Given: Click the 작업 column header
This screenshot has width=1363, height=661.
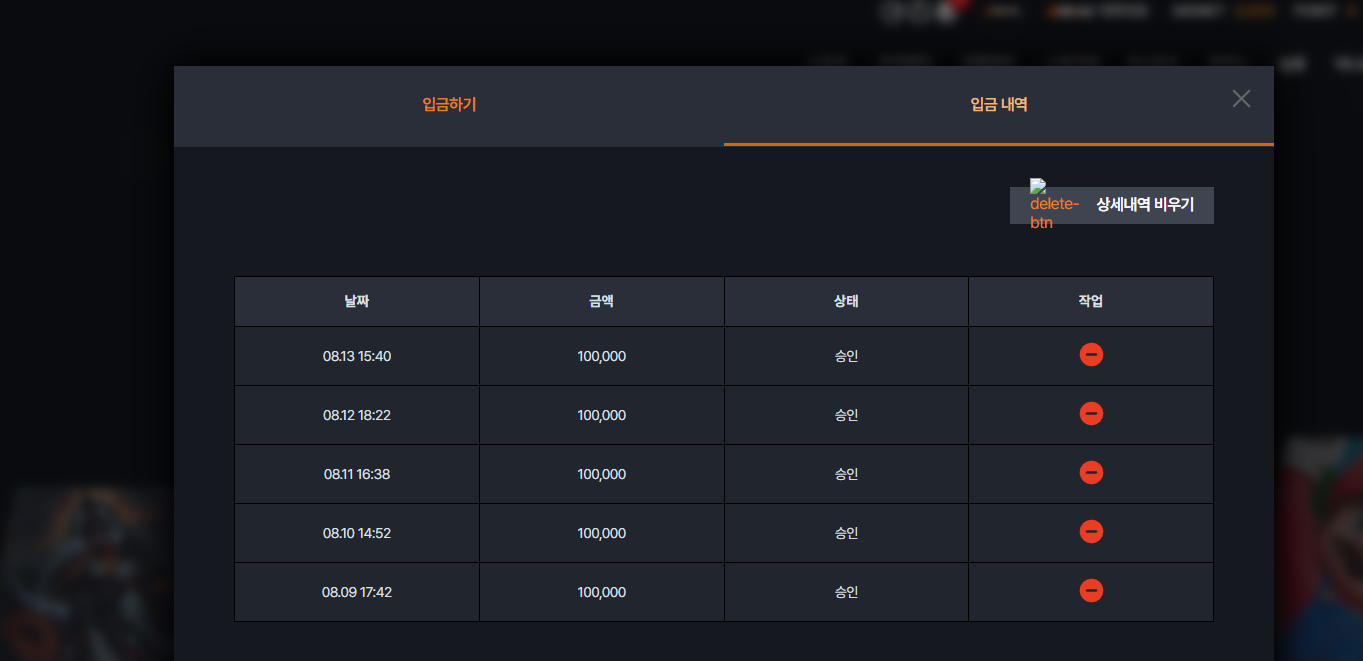Looking at the screenshot, I should 1091,301.
